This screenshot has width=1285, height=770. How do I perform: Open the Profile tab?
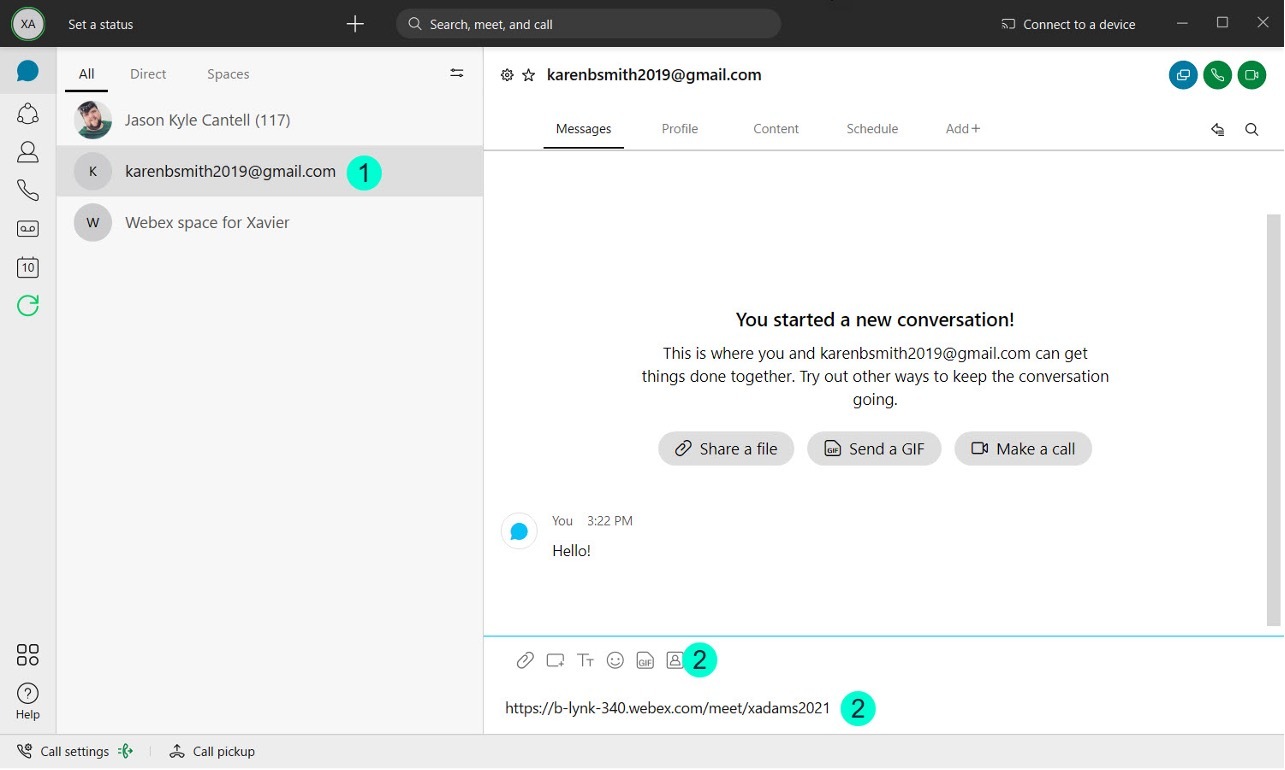[x=680, y=129]
